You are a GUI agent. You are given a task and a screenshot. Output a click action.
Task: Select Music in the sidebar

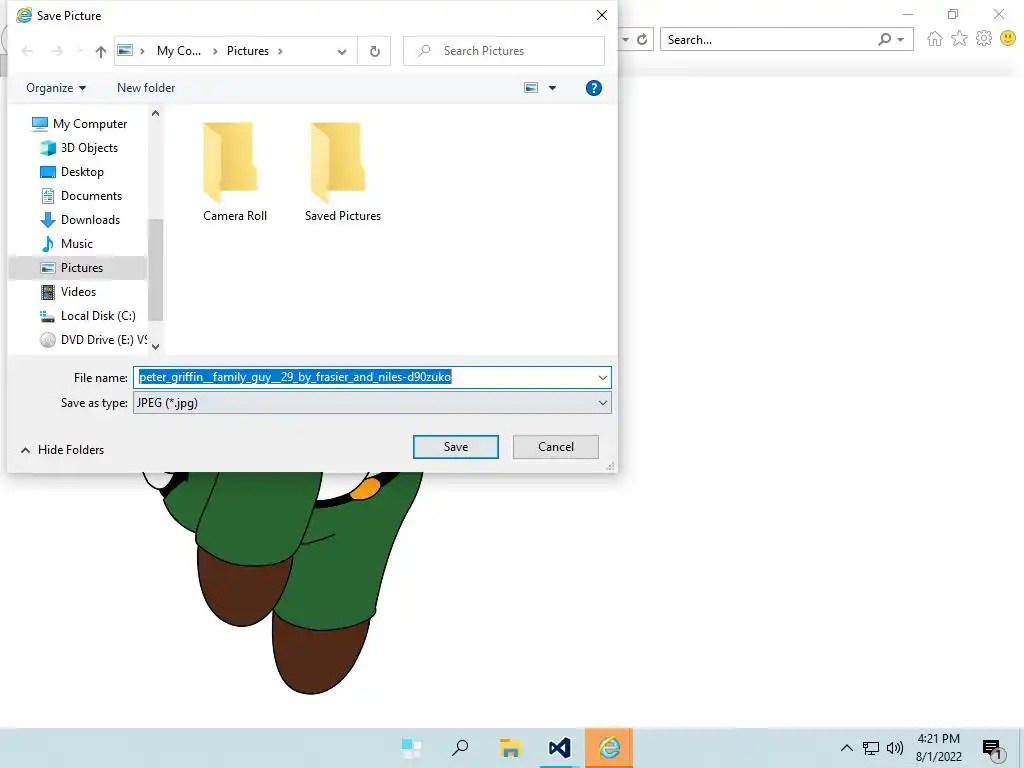click(x=67, y=244)
